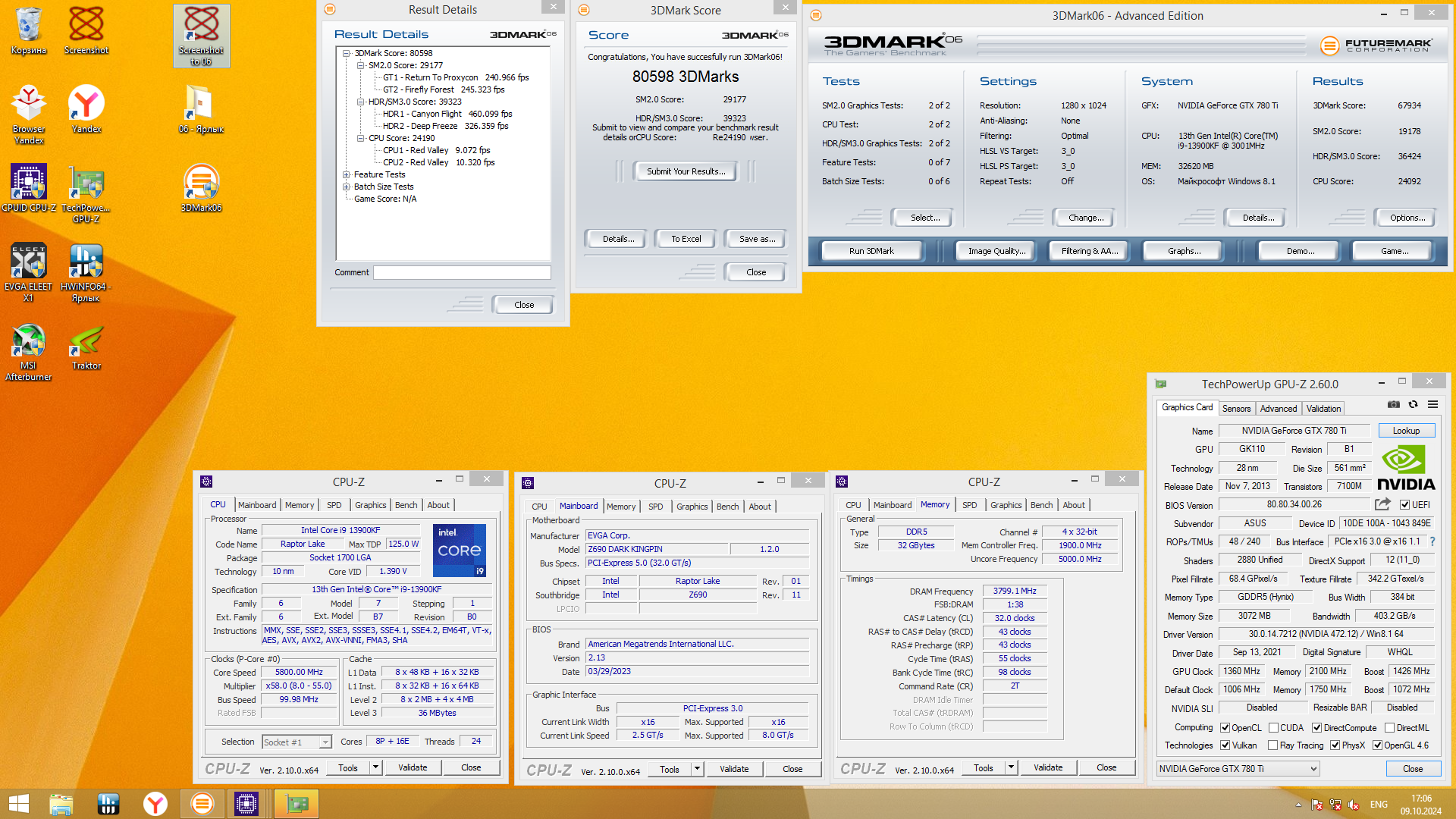Click the To Excel button
The height and width of the screenshot is (819, 1456).
(x=686, y=239)
